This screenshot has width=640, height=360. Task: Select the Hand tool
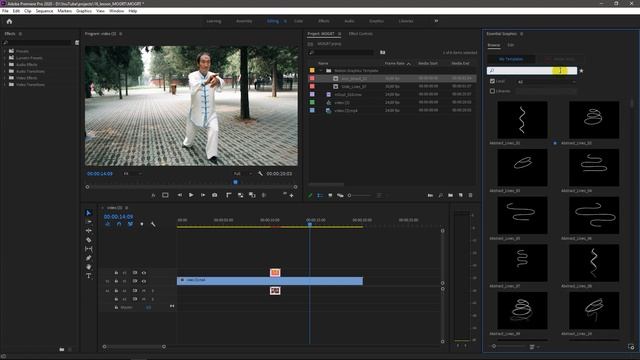tap(89, 267)
